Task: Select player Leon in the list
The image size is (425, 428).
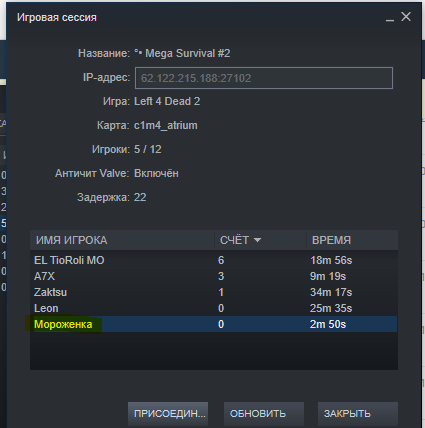Action: click(214, 308)
